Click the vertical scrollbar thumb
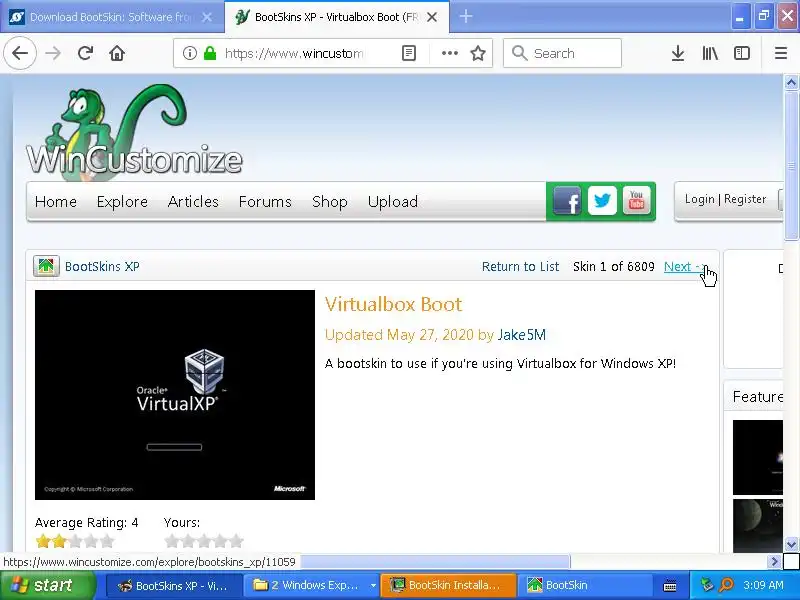Image resolution: width=800 pixels, height=600 pixels. [x=791, y=165]
